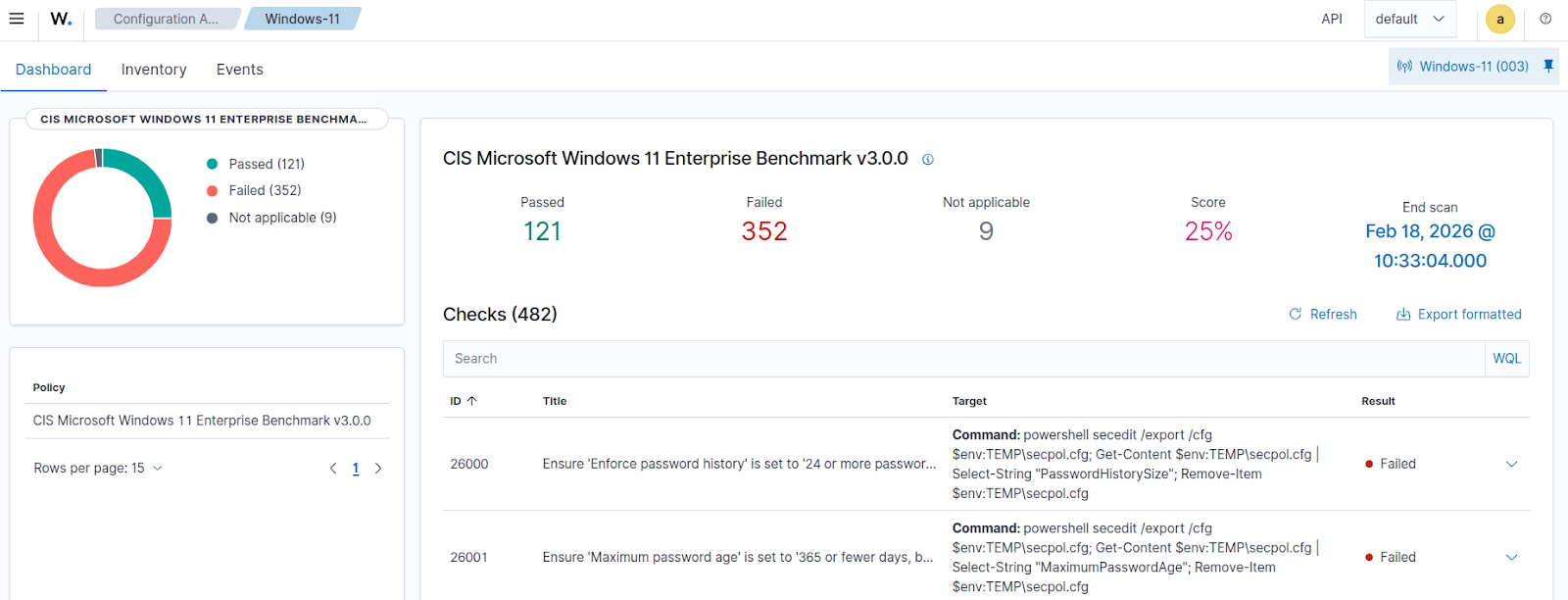The width and height of the screenshot is (1568, 600).
Task: Click check ID 26000
Action: tap(469, 465)
